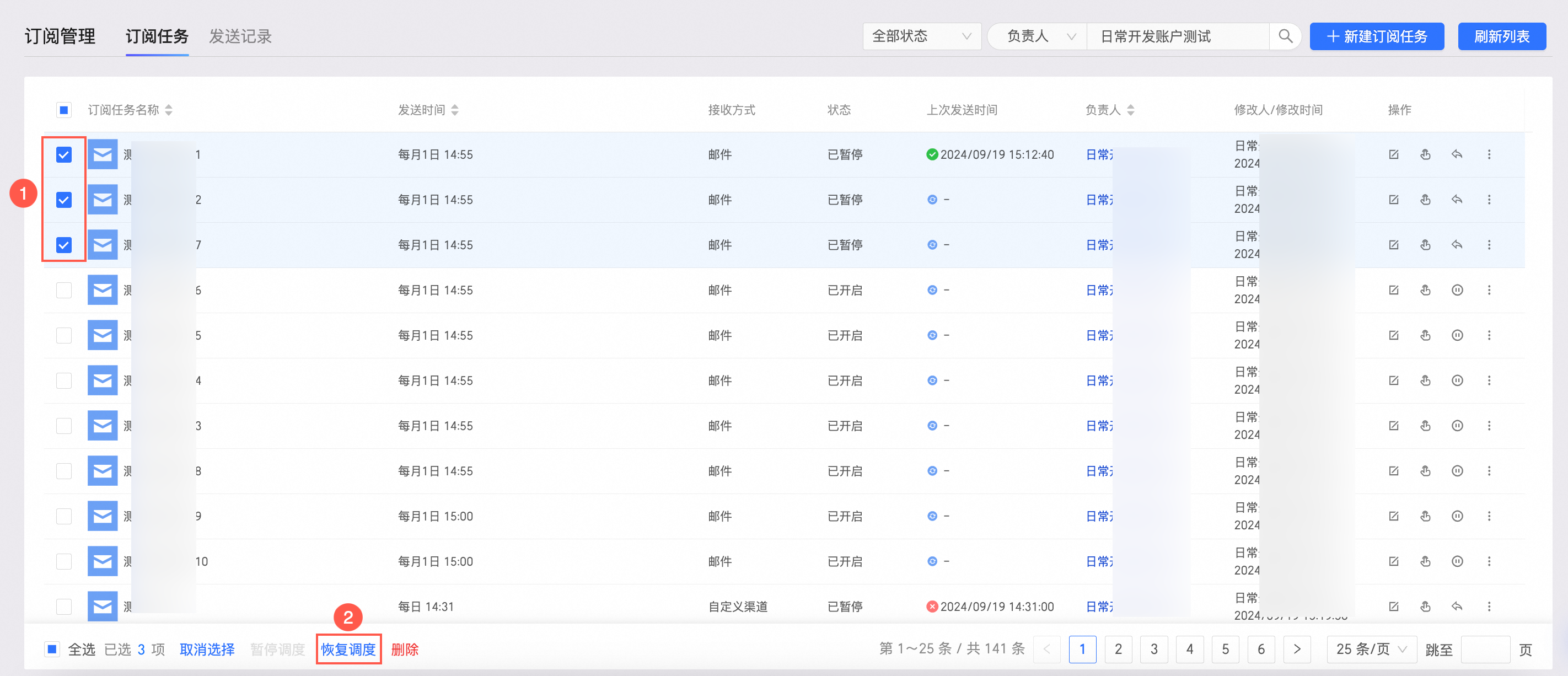The height and width of the screenshot is (676, 1568).
Task: Click the edit icon in the first row
Action: [x=1393, y=155]
